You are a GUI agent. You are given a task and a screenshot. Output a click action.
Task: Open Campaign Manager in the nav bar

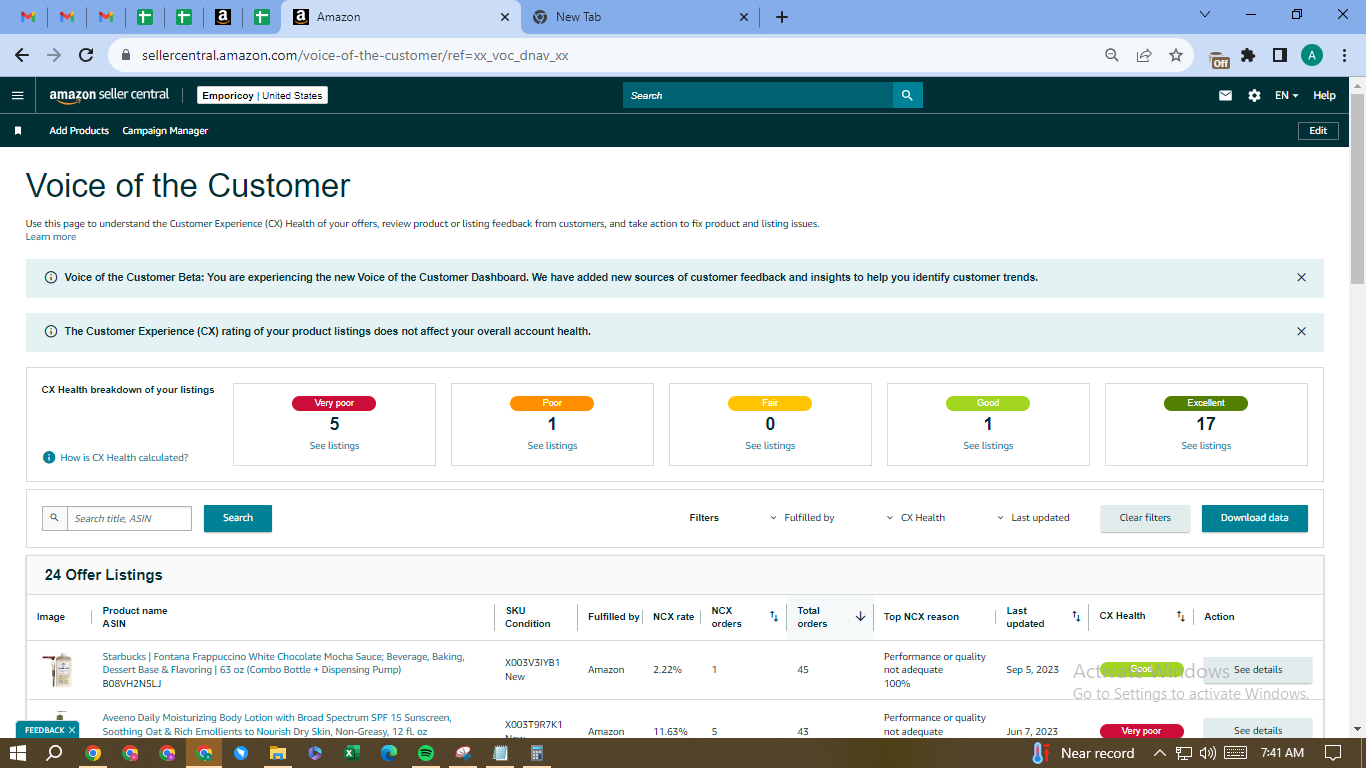point(165,131)
